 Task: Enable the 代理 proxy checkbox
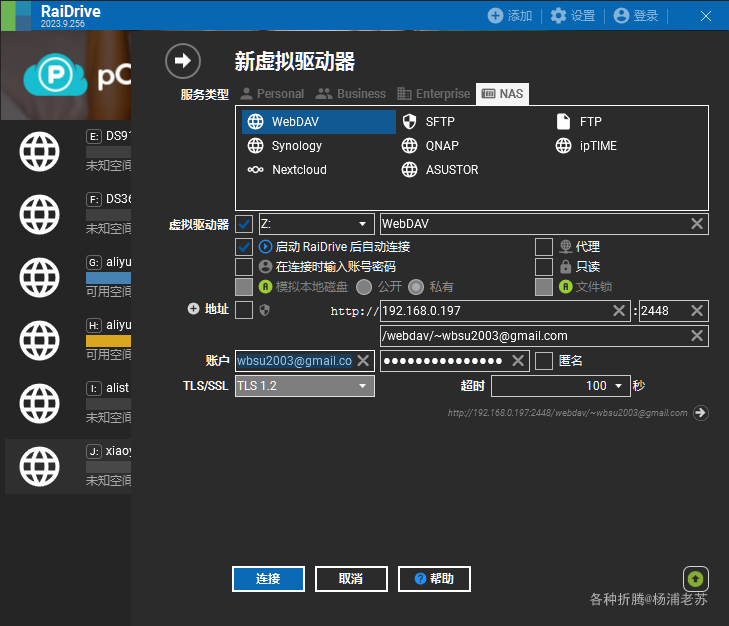(x=543, y=247)
